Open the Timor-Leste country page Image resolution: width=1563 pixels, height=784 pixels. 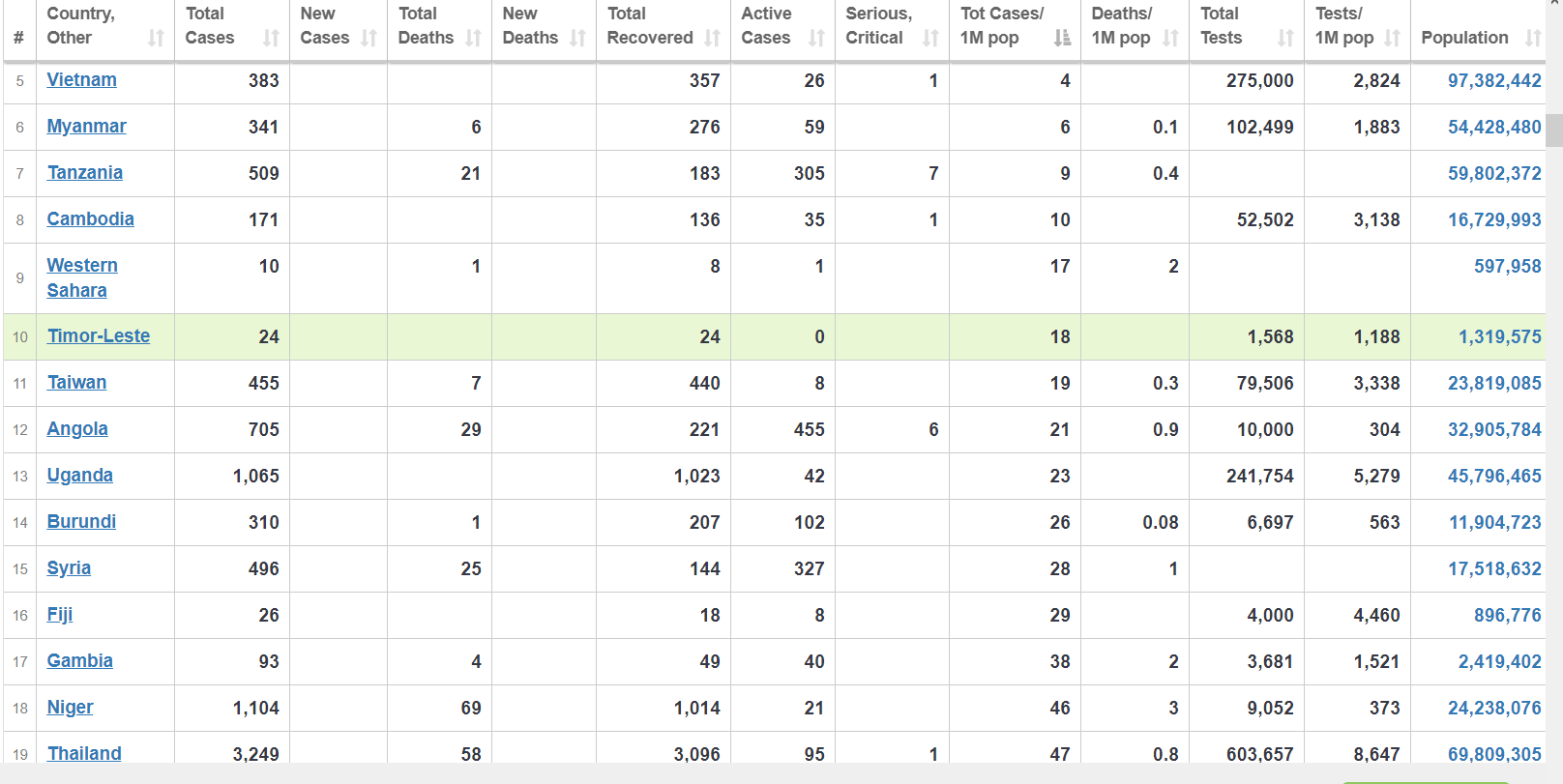point(99,336)
